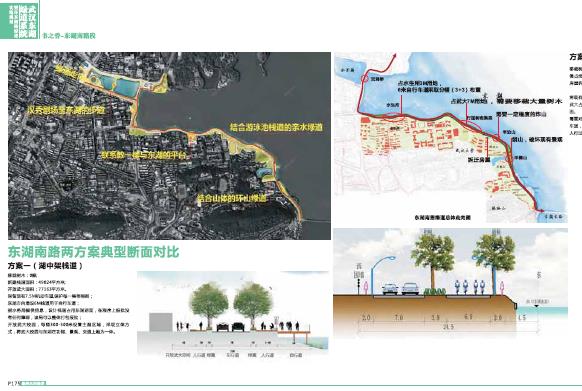Click the pink pedestrian beside the traffic signal
Viewport: 582px width, 391px height.
[x=367, y=287]
